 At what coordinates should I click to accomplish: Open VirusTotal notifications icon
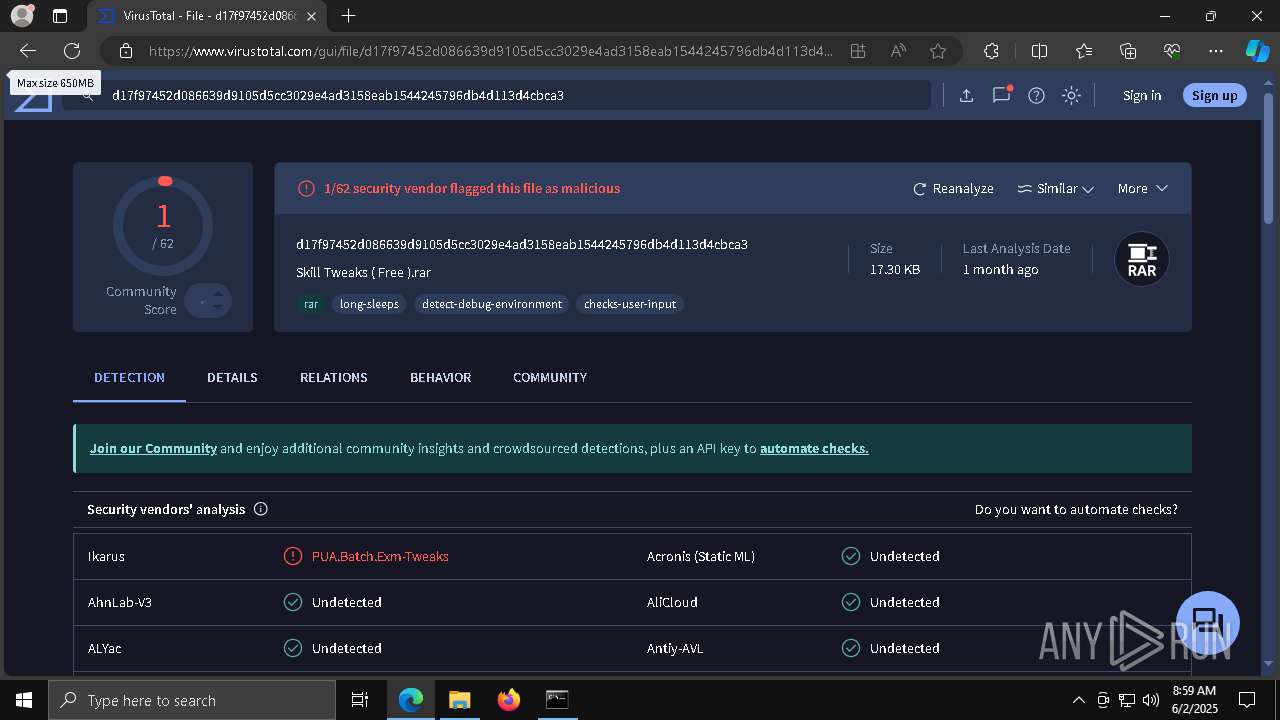[x=1001, y=95]
